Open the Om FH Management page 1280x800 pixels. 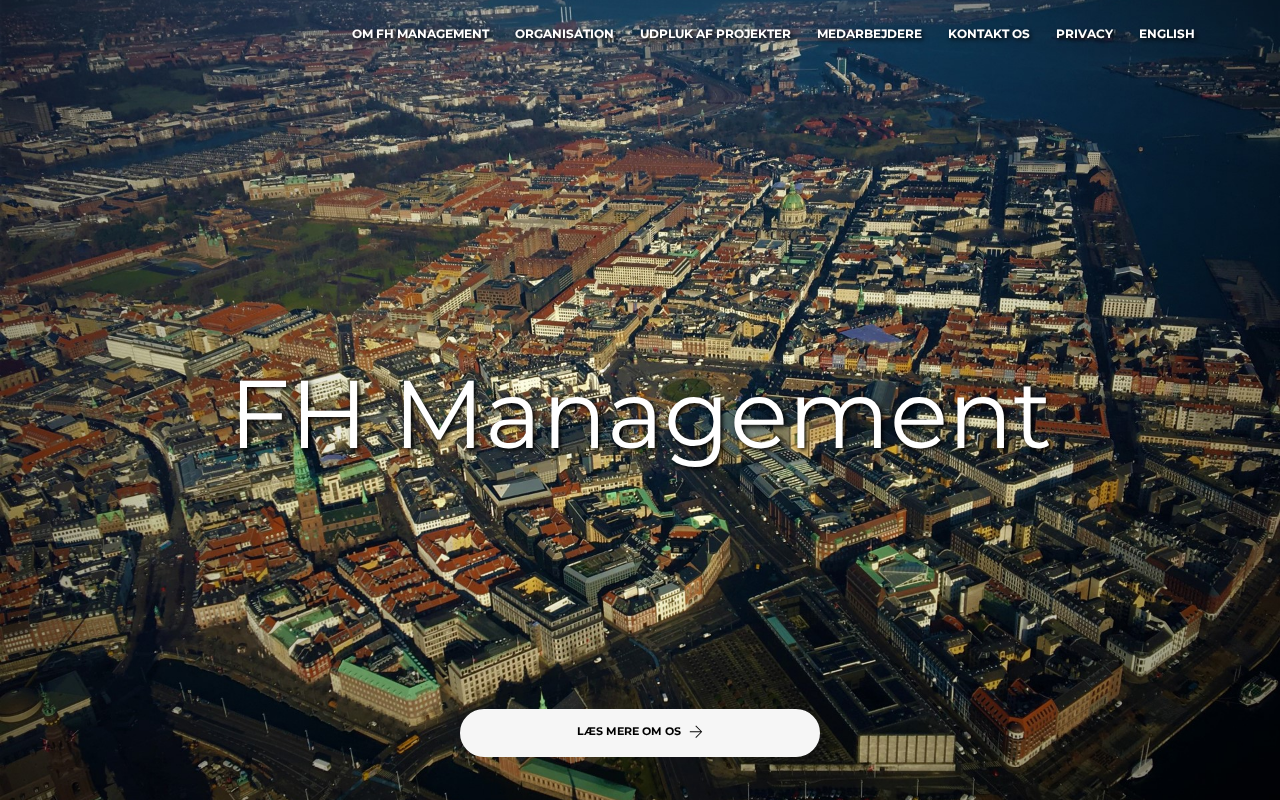420,34
